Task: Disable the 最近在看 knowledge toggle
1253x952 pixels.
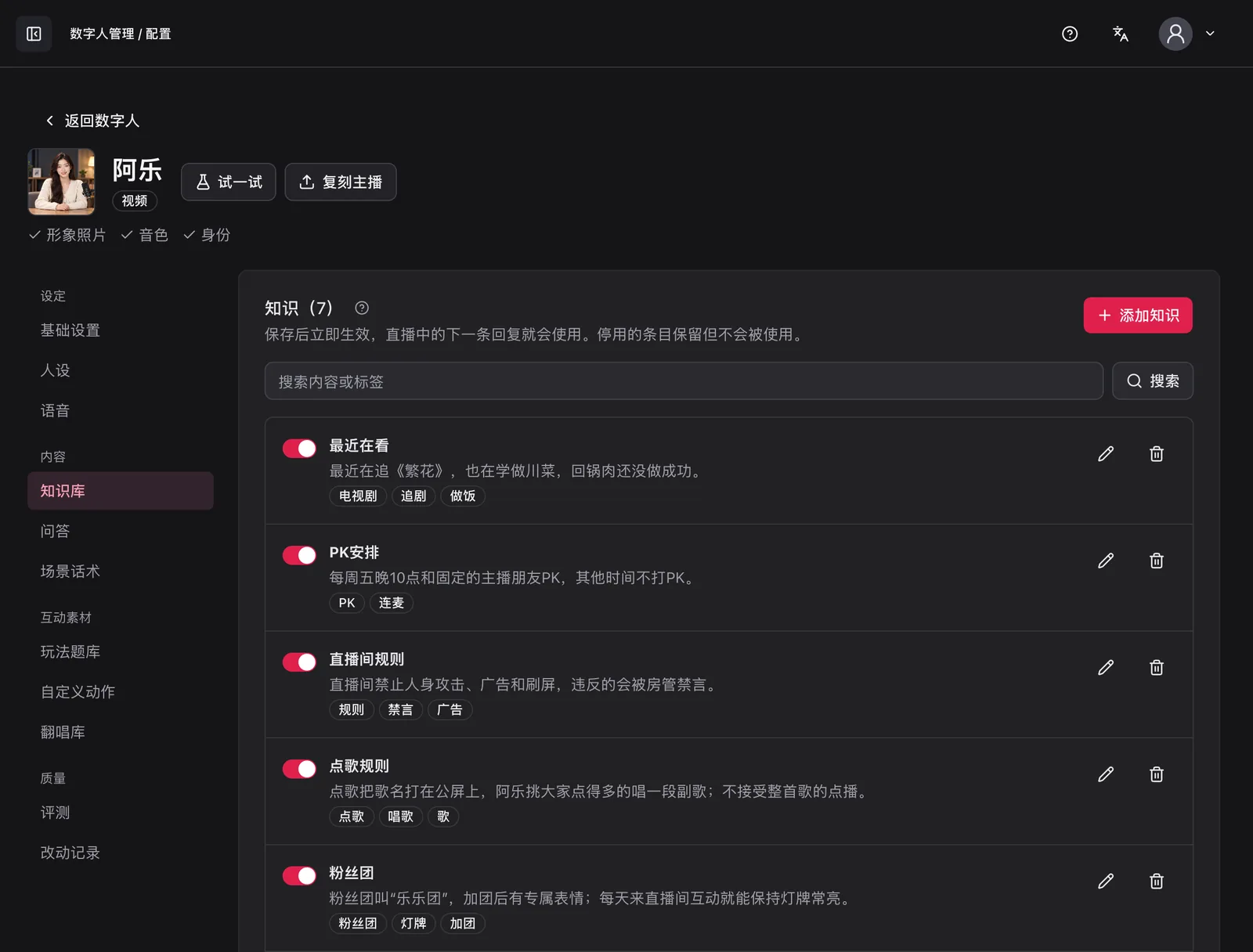Action: 299,448
